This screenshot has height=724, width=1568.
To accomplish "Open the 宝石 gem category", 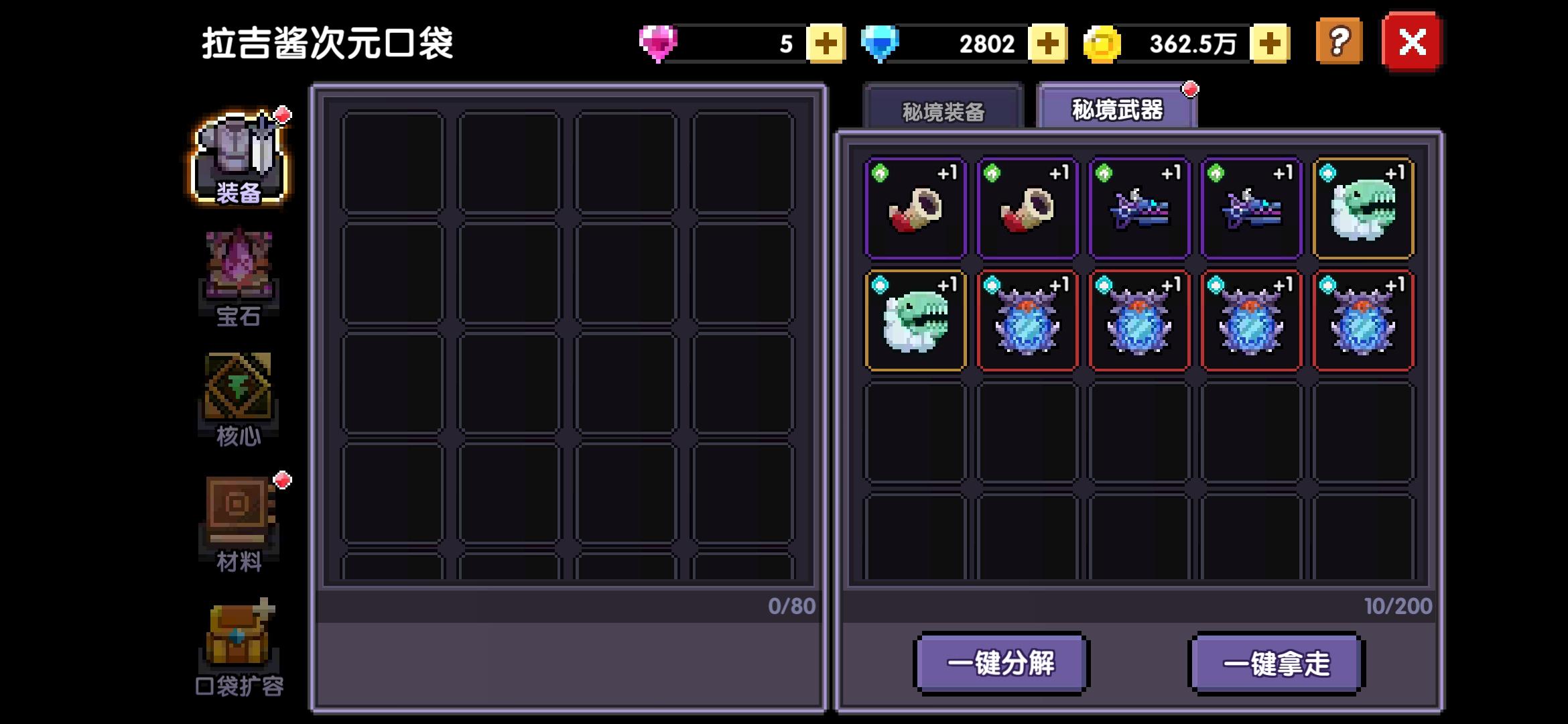I will (x=239, y=277).
